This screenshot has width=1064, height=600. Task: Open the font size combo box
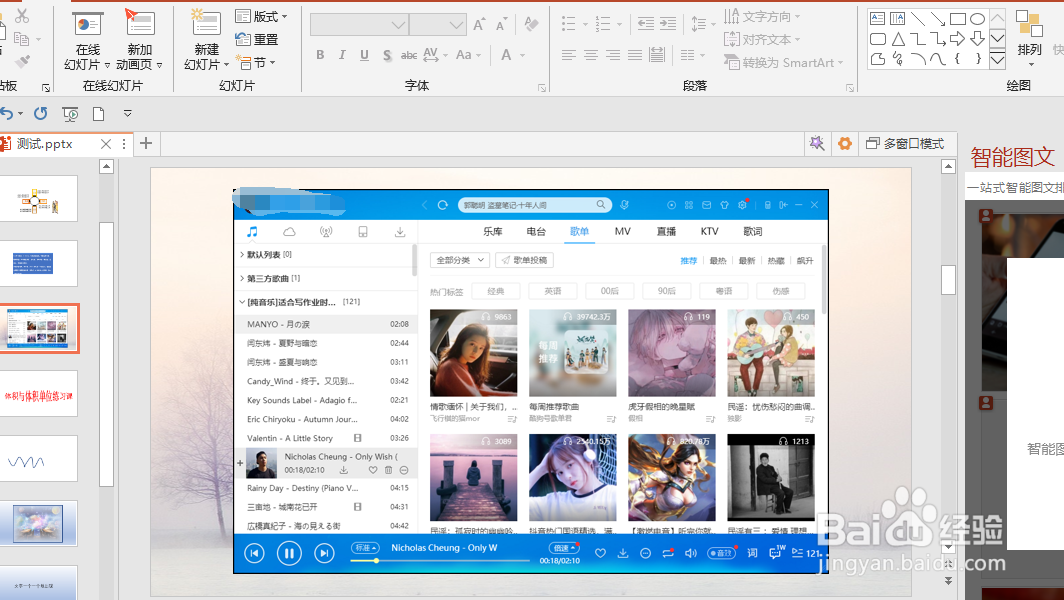point(437,25)
